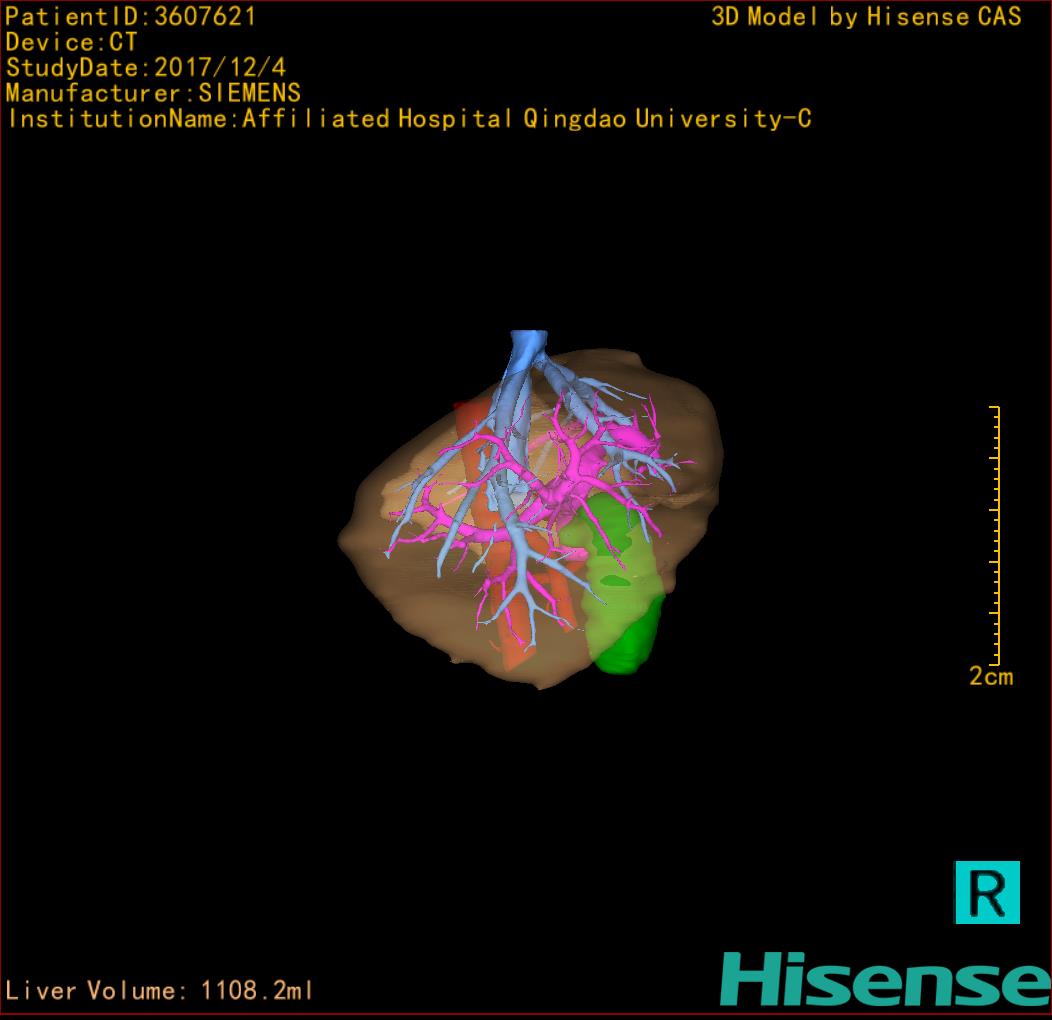Click the Liver Volume: 1108.2ml readout
Image resolution: width=1052 pixels, height=1020 pixels.
(x=160, y=991)
